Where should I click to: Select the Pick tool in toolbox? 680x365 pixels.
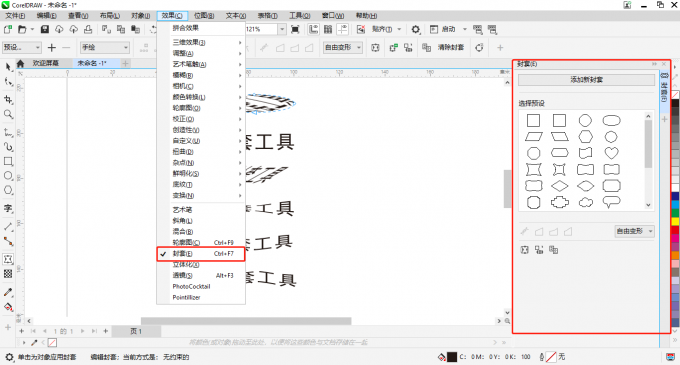pos(8,66)
